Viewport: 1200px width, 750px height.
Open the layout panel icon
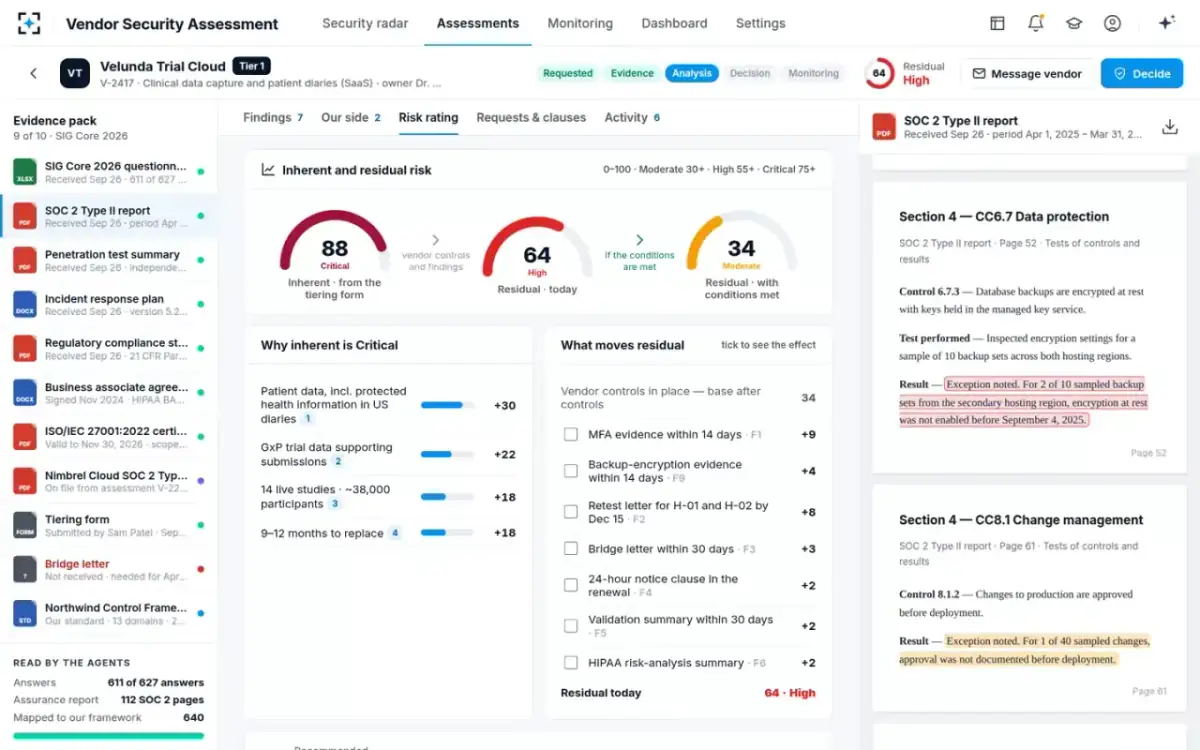[997, 23]
